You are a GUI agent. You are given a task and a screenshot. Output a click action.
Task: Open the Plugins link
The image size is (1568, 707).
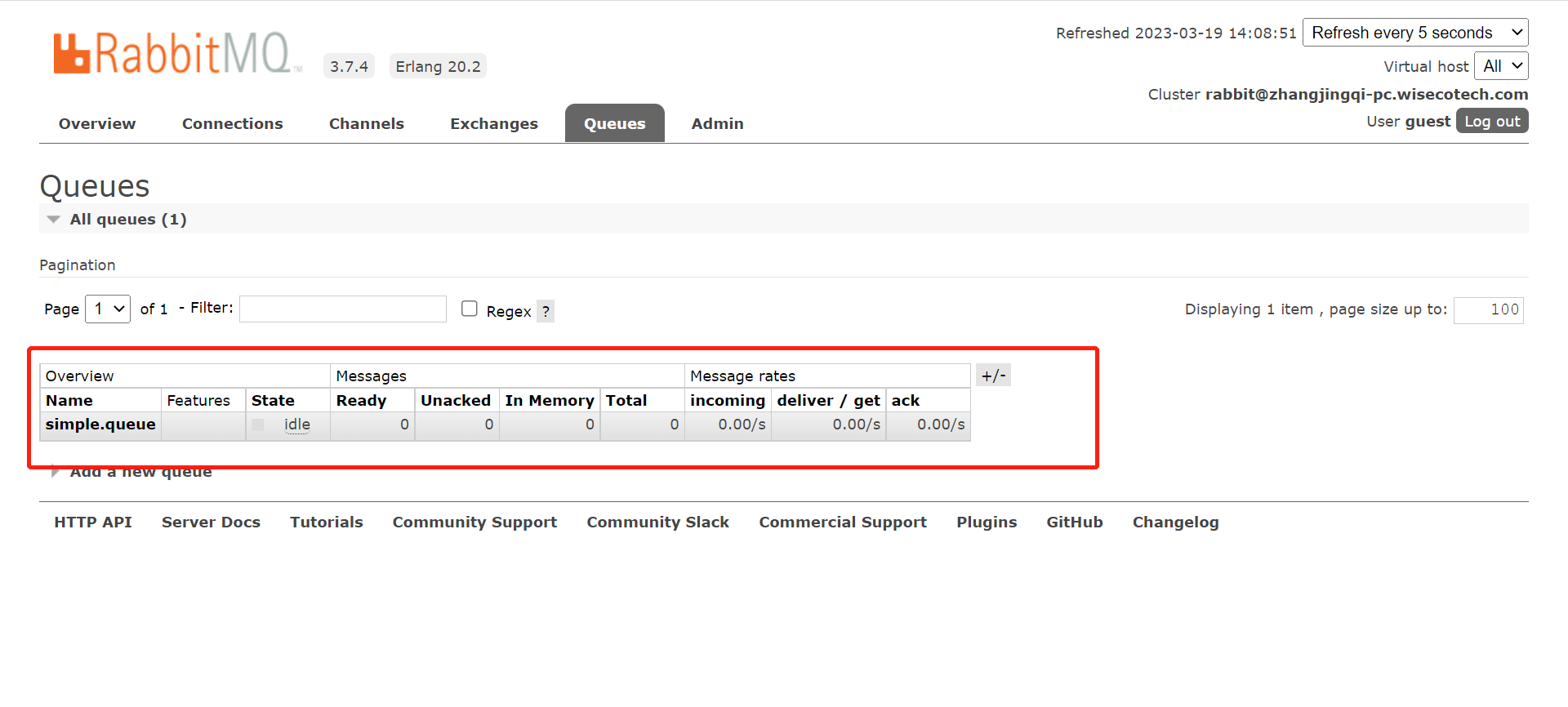[987, 522]
